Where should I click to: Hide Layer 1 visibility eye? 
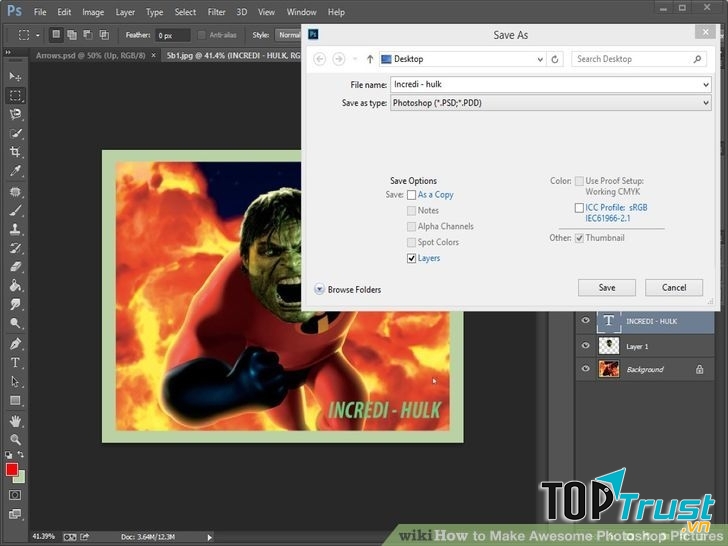point(585,345)
